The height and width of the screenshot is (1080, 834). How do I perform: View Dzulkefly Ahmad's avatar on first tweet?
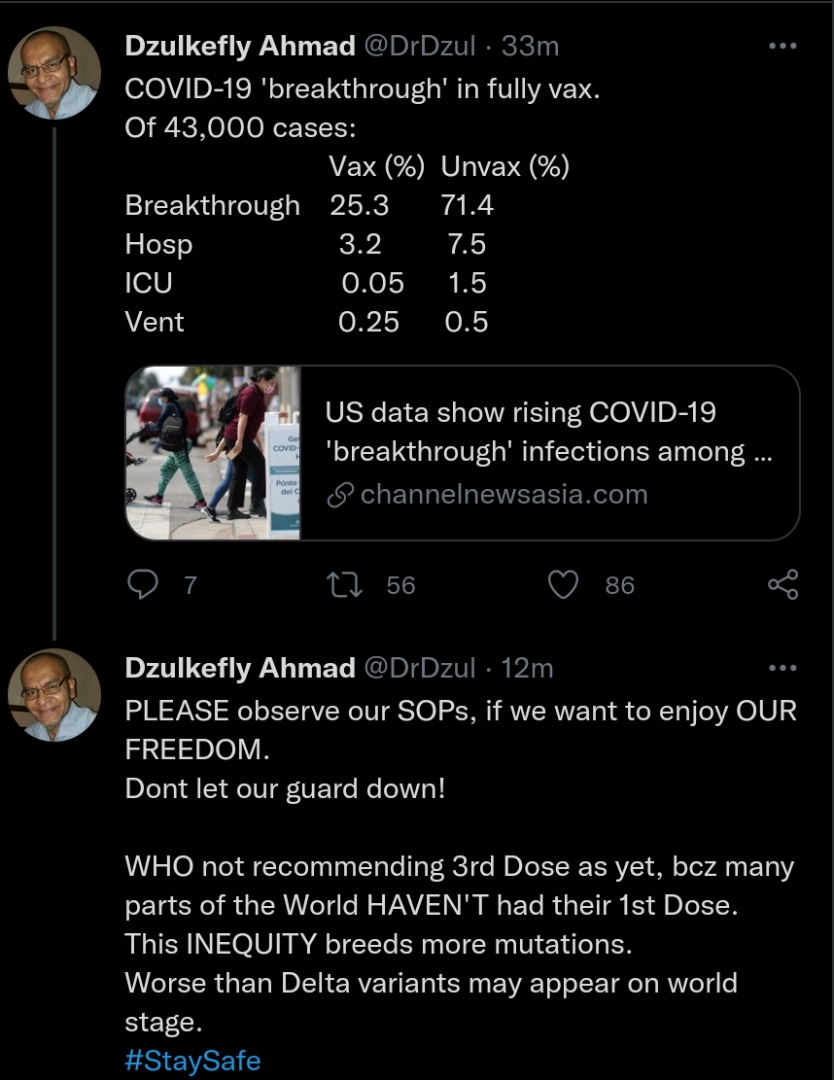(54, 72)
